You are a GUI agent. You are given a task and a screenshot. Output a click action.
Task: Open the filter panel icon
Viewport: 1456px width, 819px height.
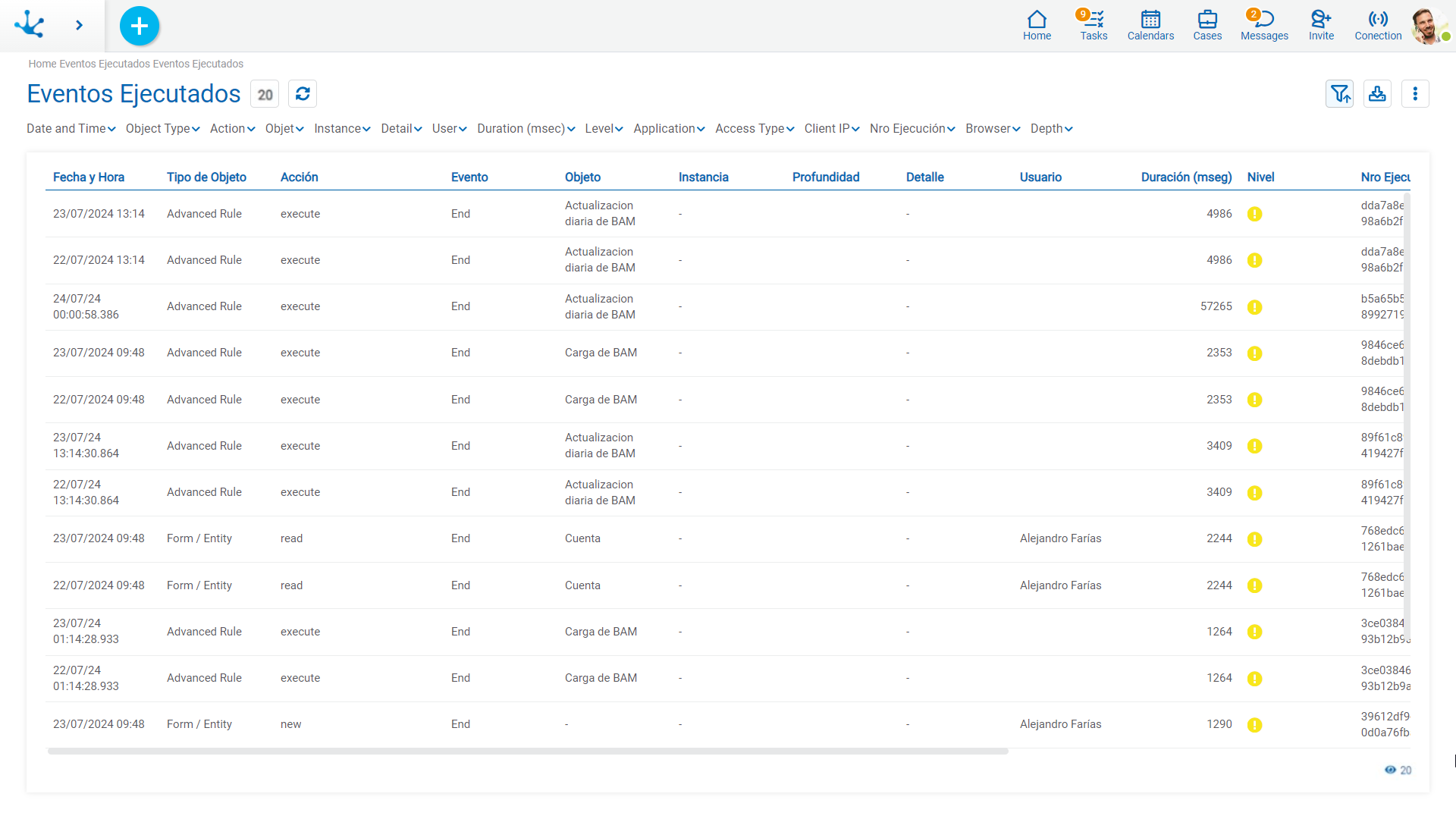(x=1339, y=94)
